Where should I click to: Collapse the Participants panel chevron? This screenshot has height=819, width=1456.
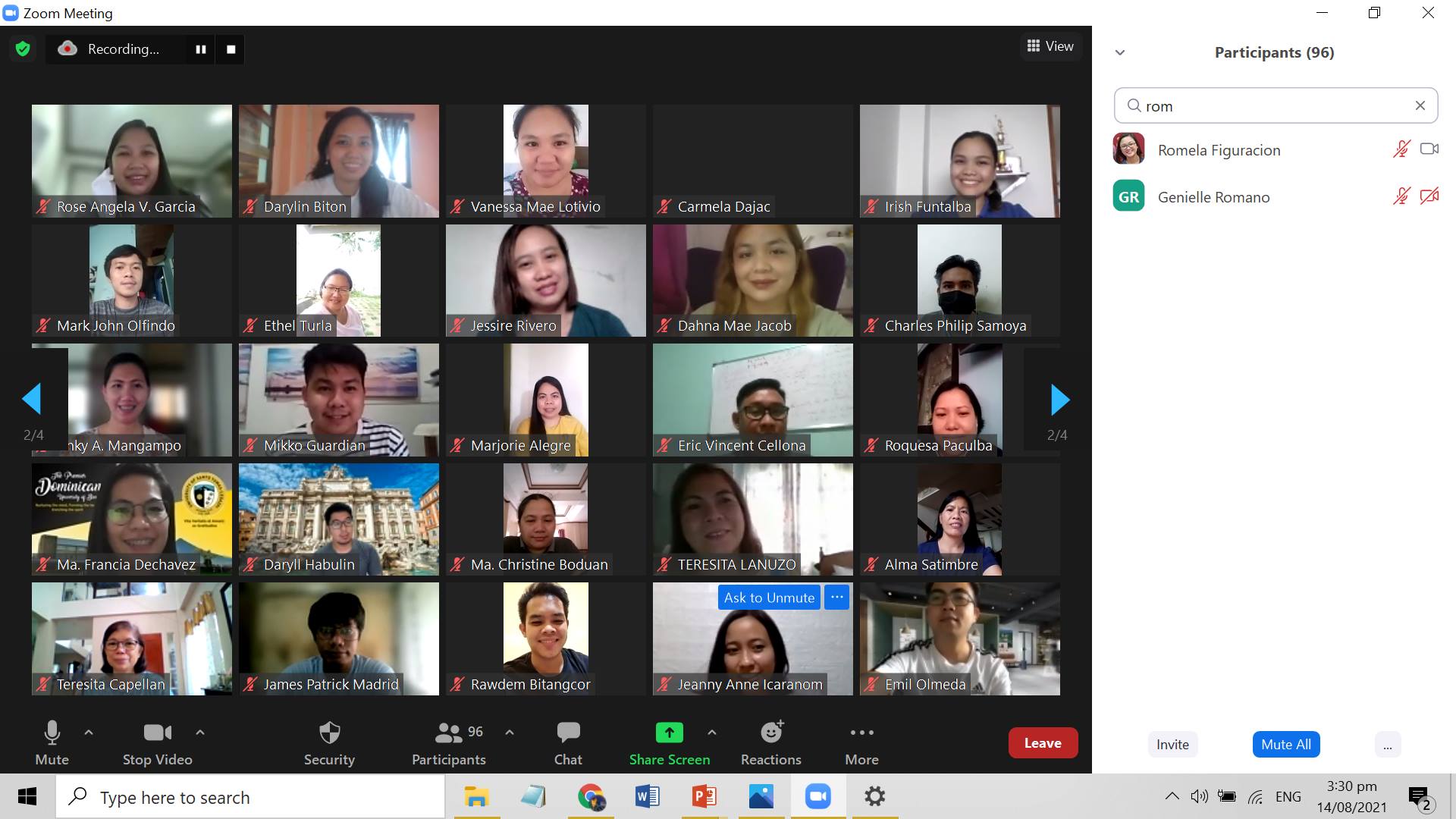tap(1120, 53)
